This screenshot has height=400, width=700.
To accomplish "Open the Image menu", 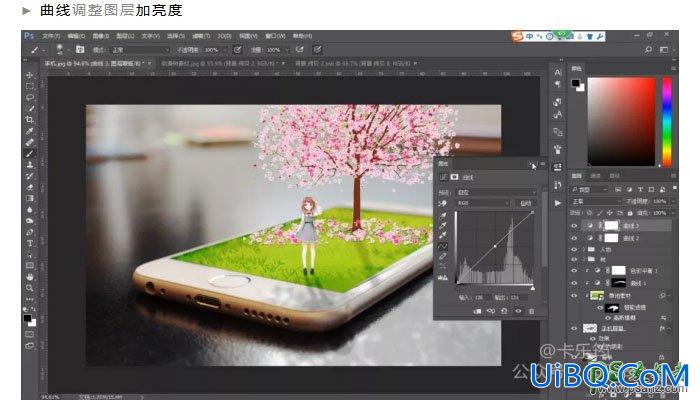I will pos(101,36).
